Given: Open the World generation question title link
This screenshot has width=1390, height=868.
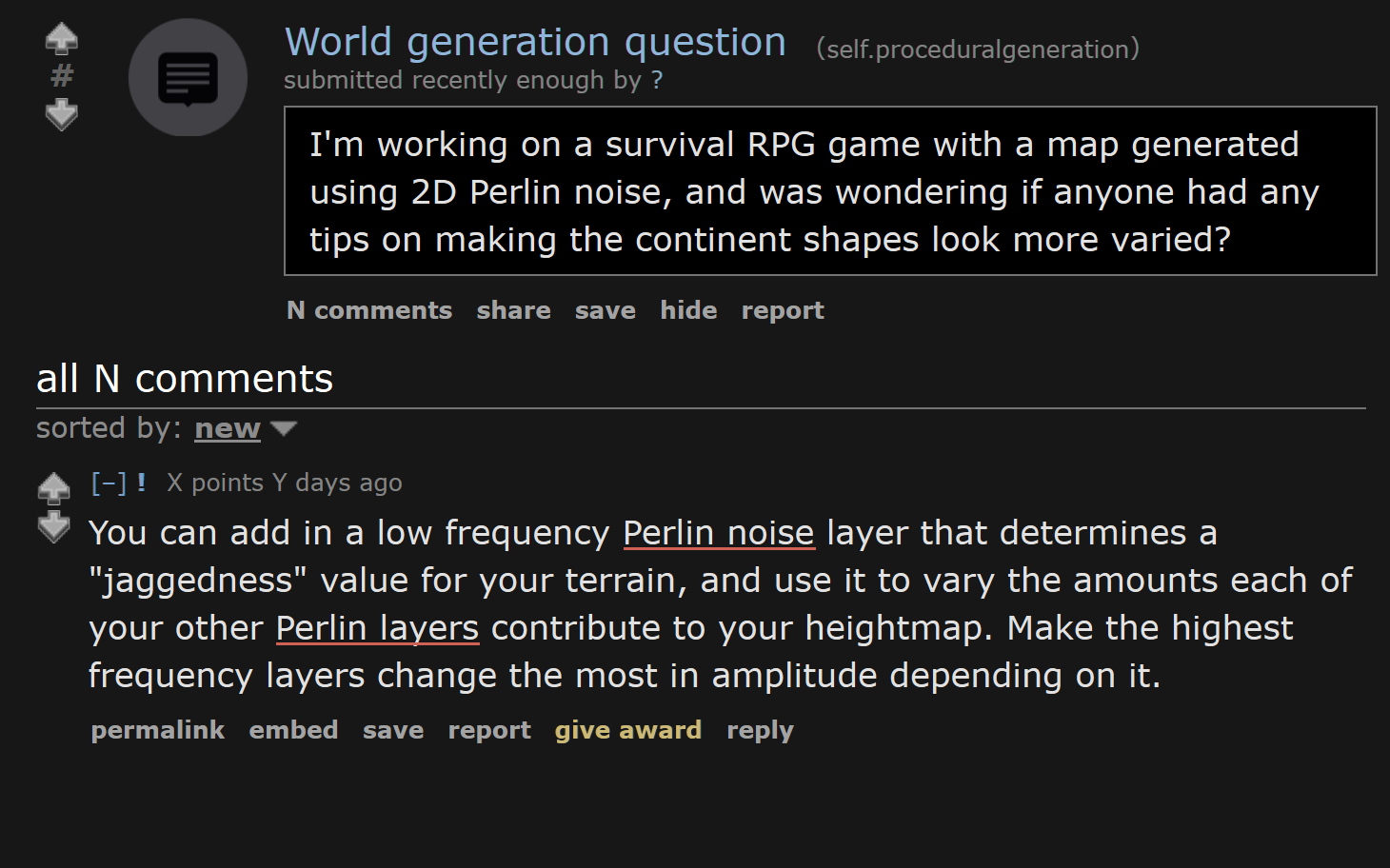Looking at the screenshot, I should tap(536, 42).
